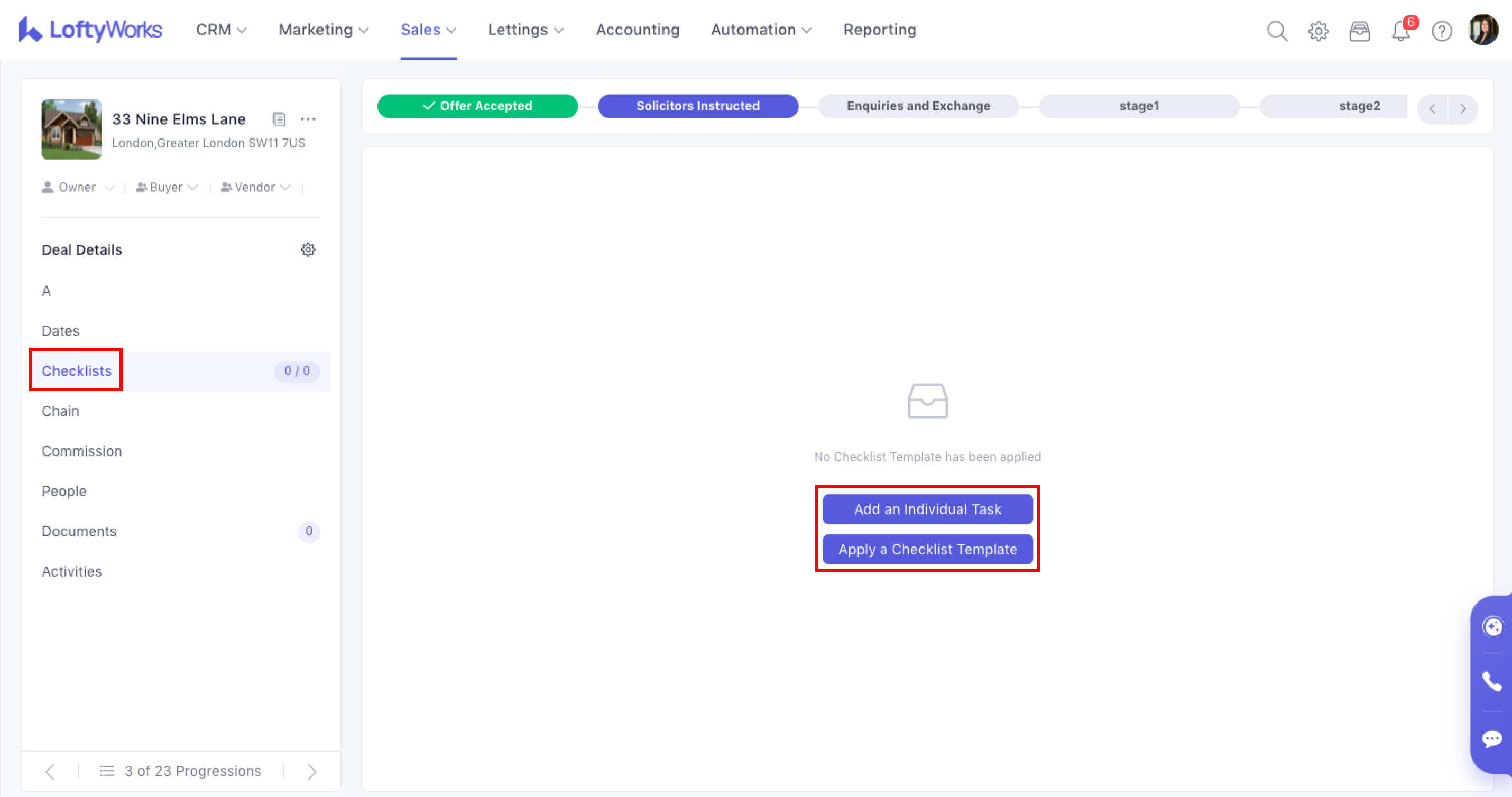Open the search magnifier icon
1512x797 pixels.
click(1276, 31)
